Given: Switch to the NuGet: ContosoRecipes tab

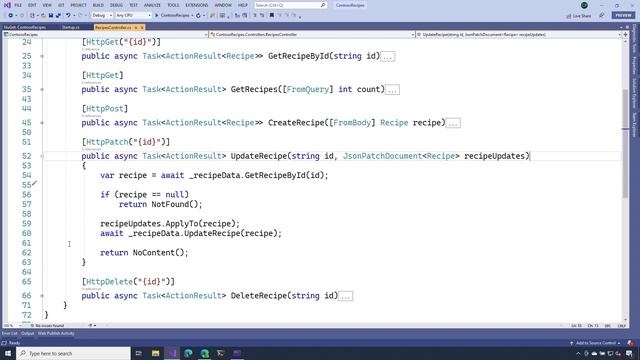Looking at the screenshot, I should click(25, 27).
